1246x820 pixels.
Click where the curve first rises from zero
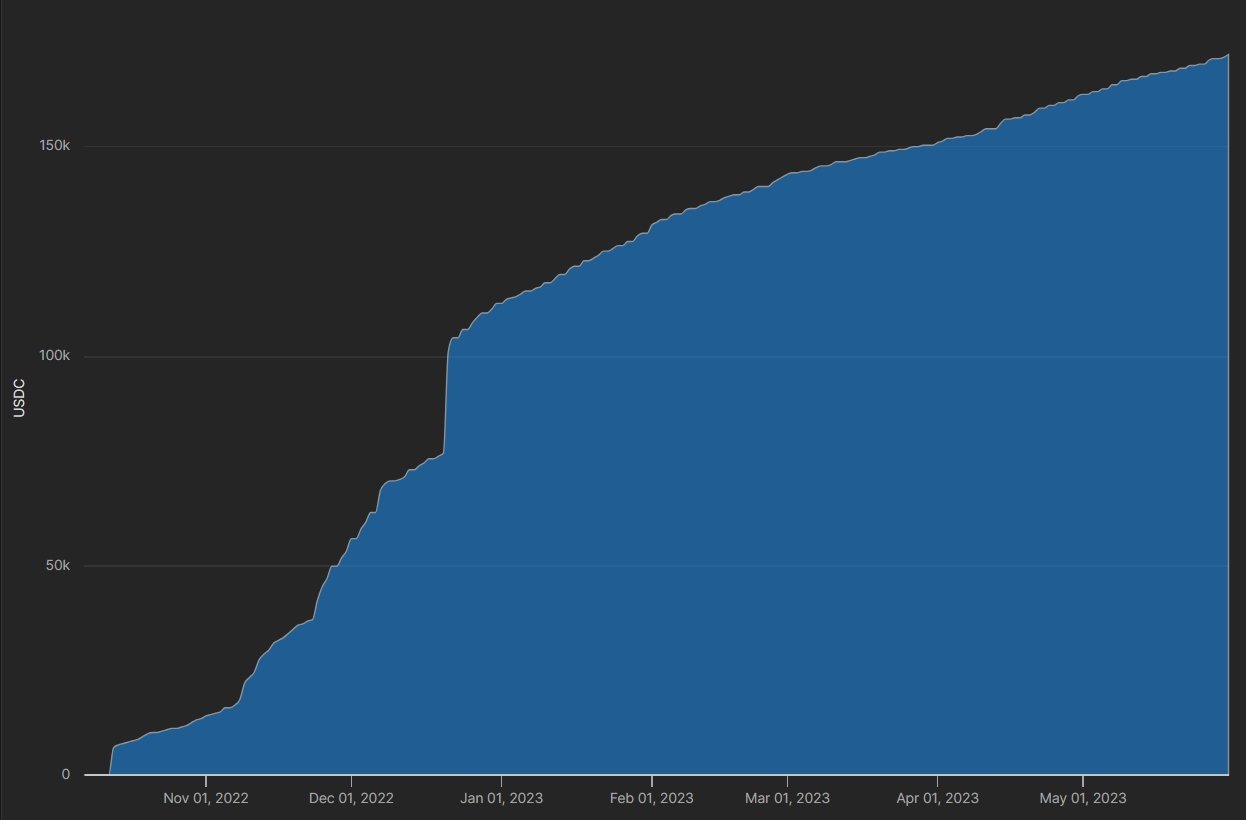(x=109, y=768)
